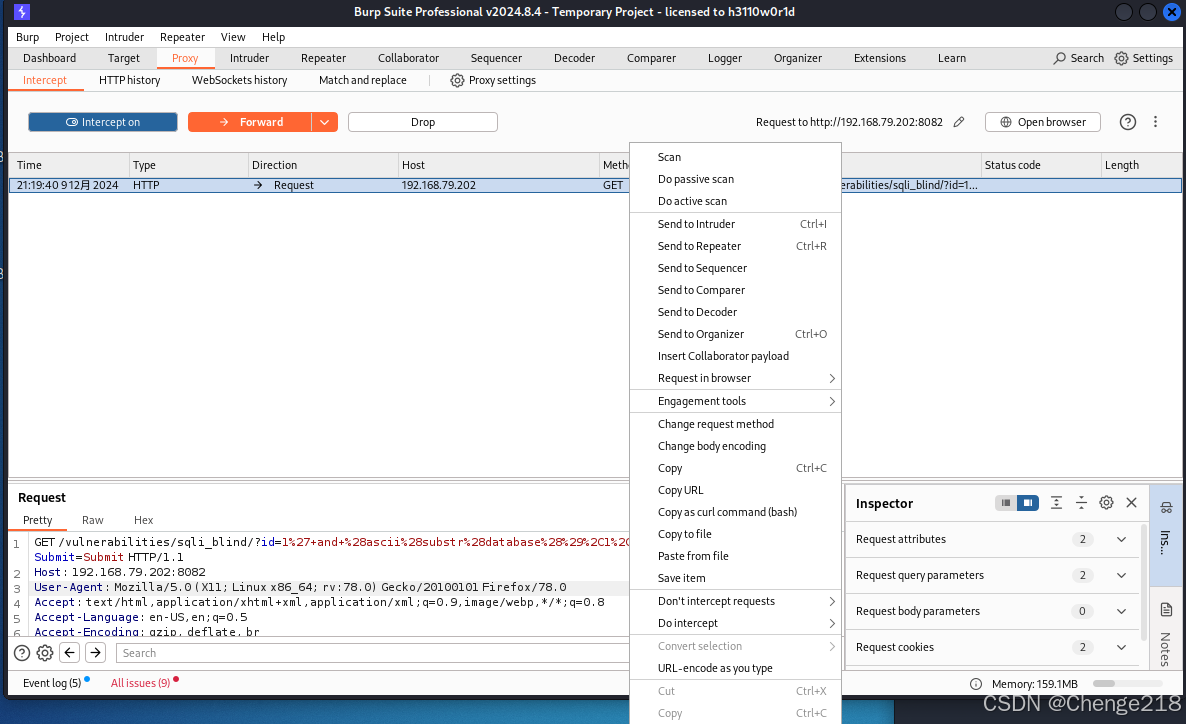Viewport: 1186px width, 724px height.
Task: Expand all Inspector sections icon
Action: click(x=1056, y=502)
